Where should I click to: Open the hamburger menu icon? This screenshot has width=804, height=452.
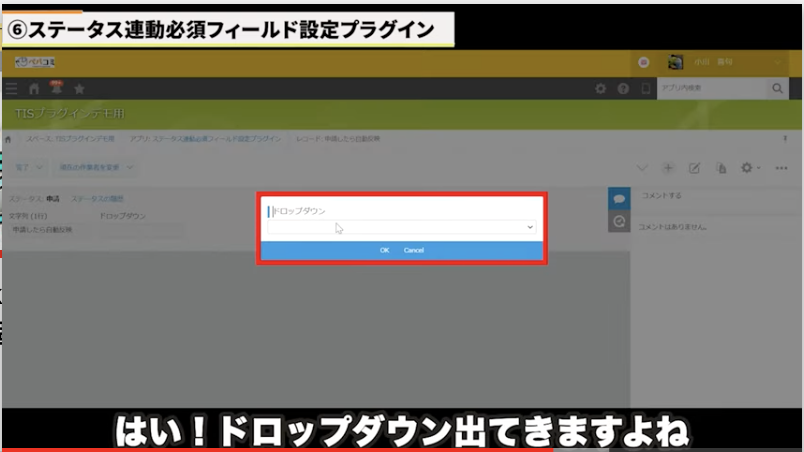[12, 89]
